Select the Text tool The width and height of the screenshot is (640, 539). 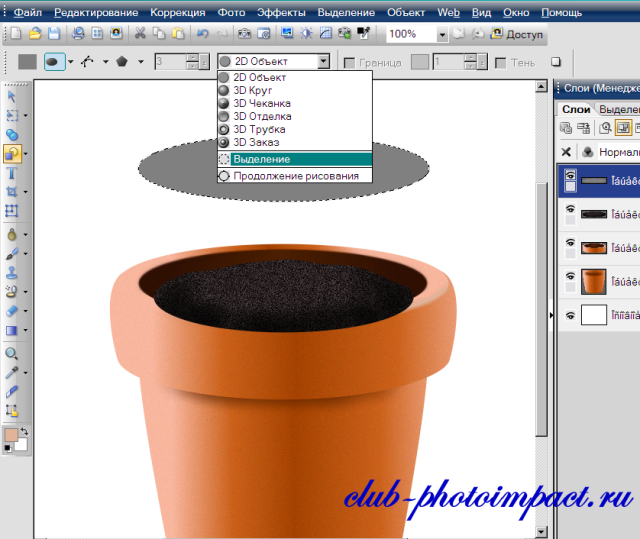click(x=11, y=173)
